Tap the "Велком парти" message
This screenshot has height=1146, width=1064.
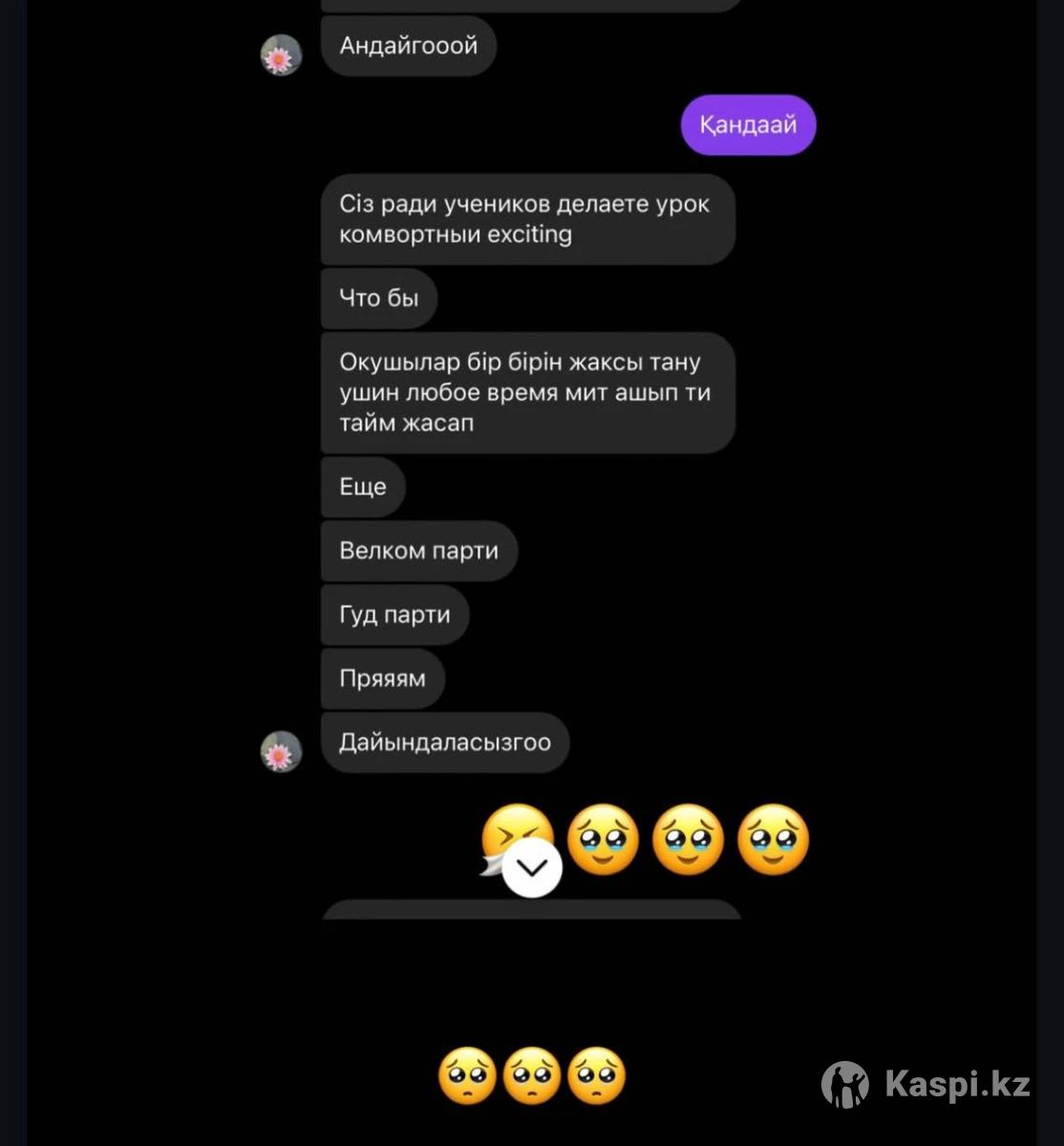click(418, 551)
